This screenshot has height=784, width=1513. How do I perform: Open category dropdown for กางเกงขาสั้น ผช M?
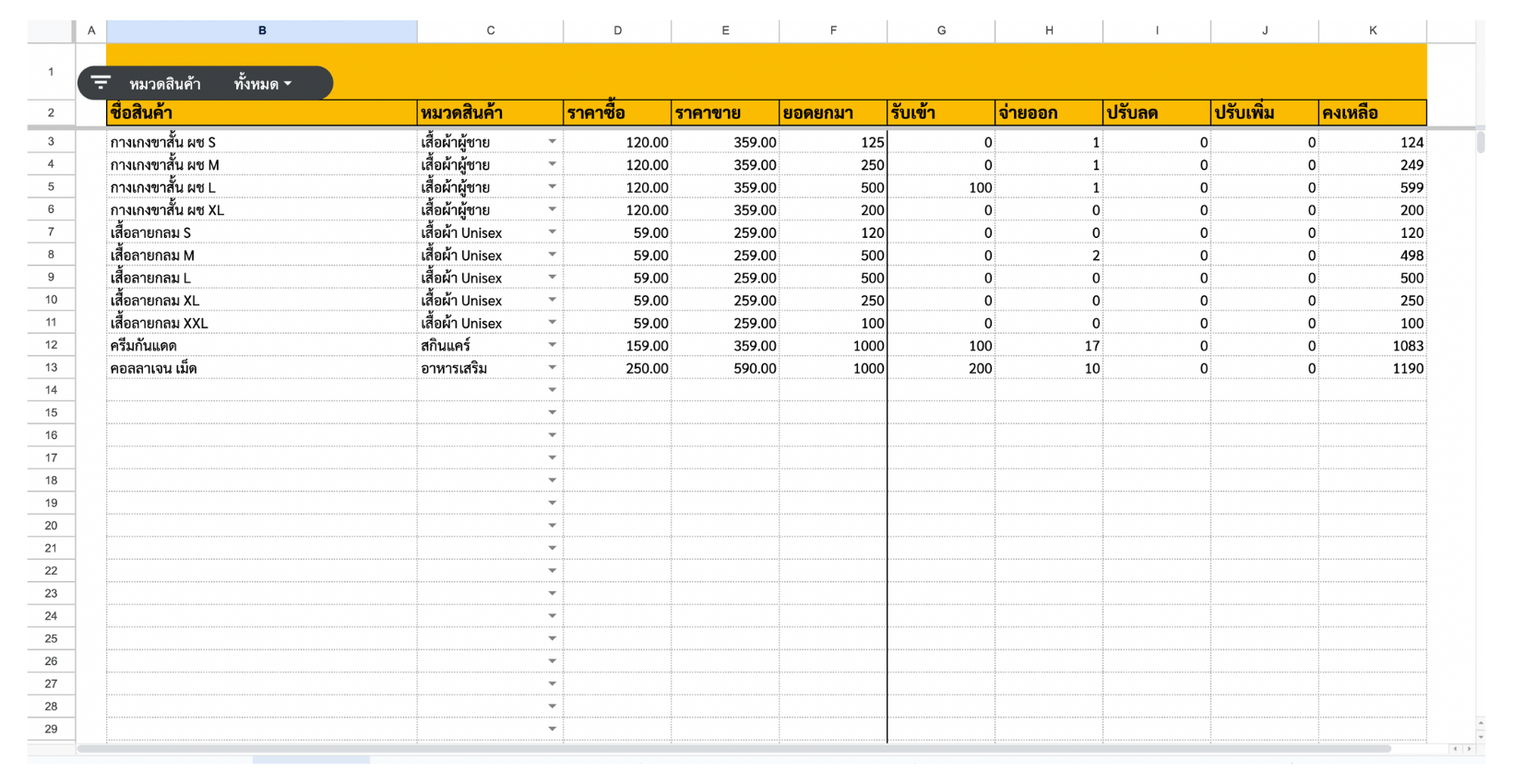553,164
